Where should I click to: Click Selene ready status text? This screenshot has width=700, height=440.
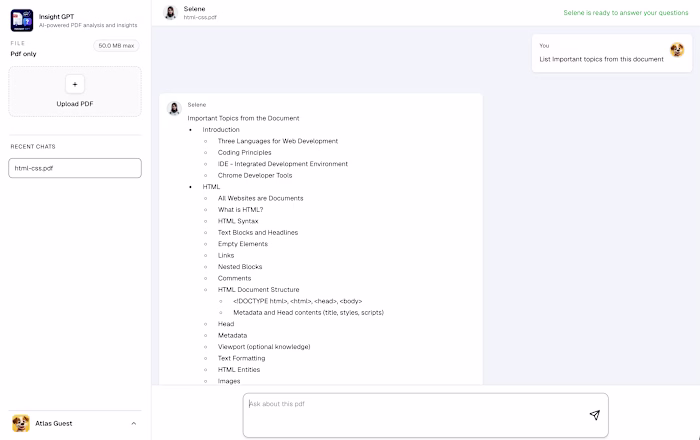625,12
